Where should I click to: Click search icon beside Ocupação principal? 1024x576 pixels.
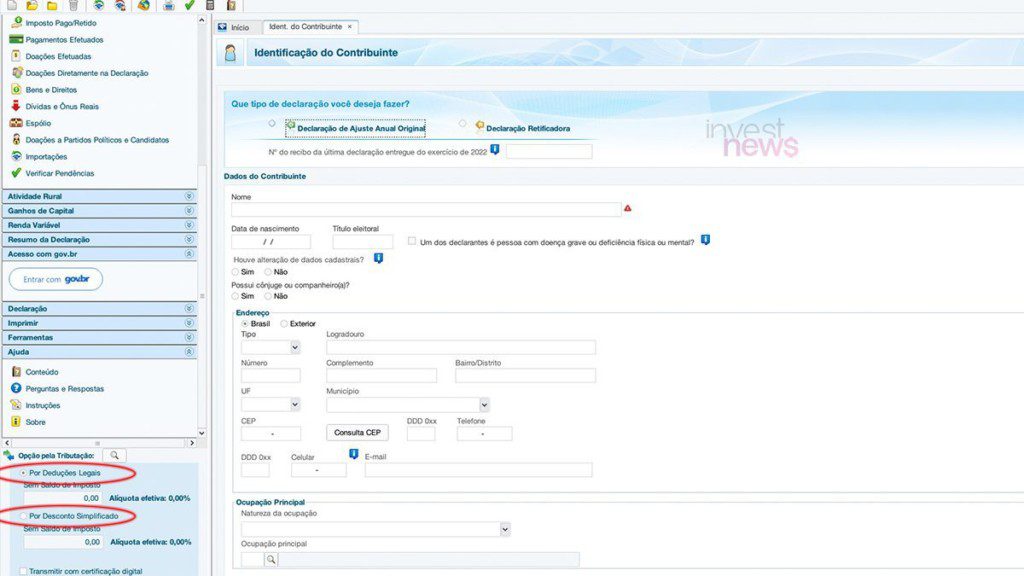(x=271, y=560)
